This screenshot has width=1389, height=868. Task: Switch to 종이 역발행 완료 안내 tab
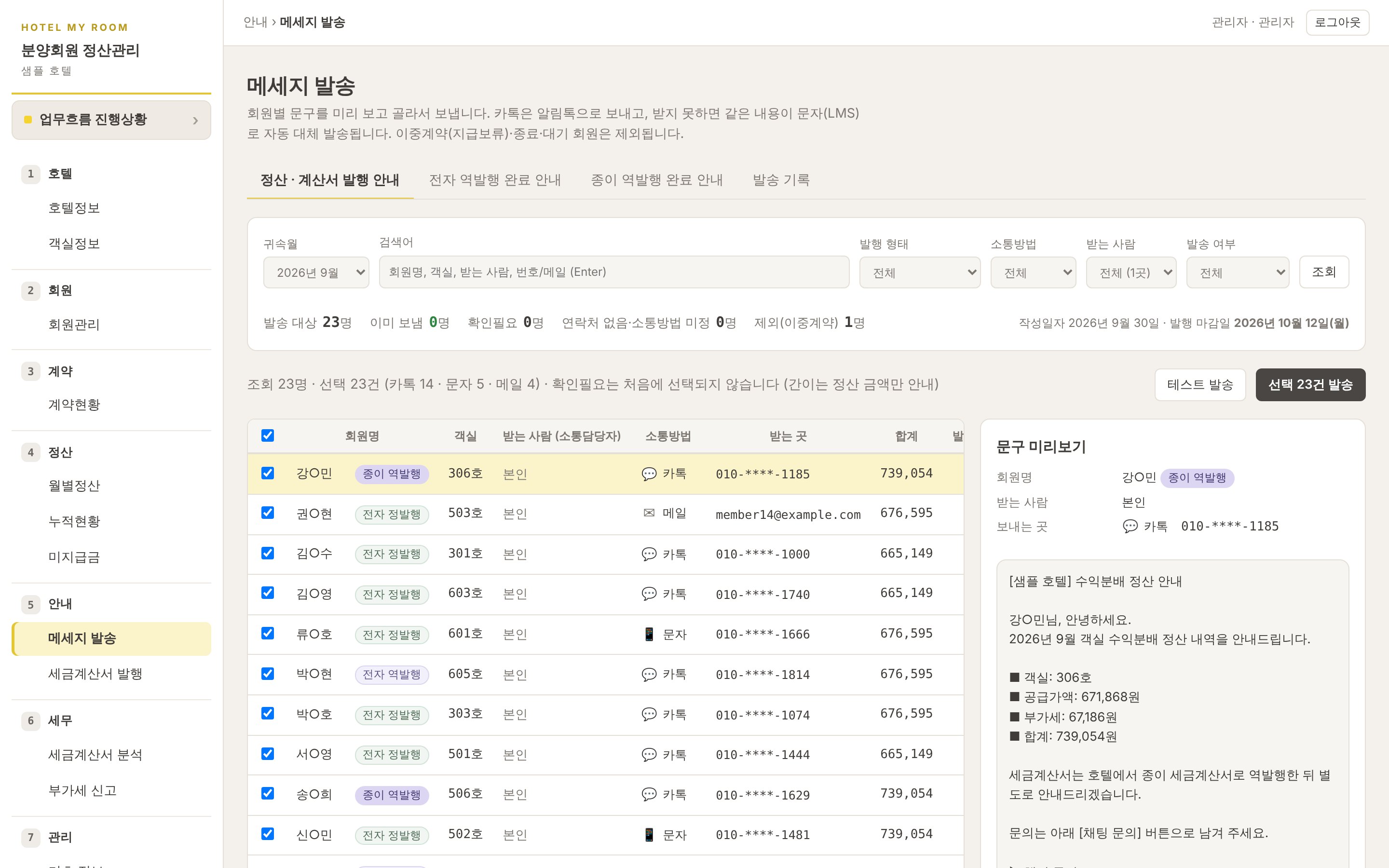coord(656,180)
